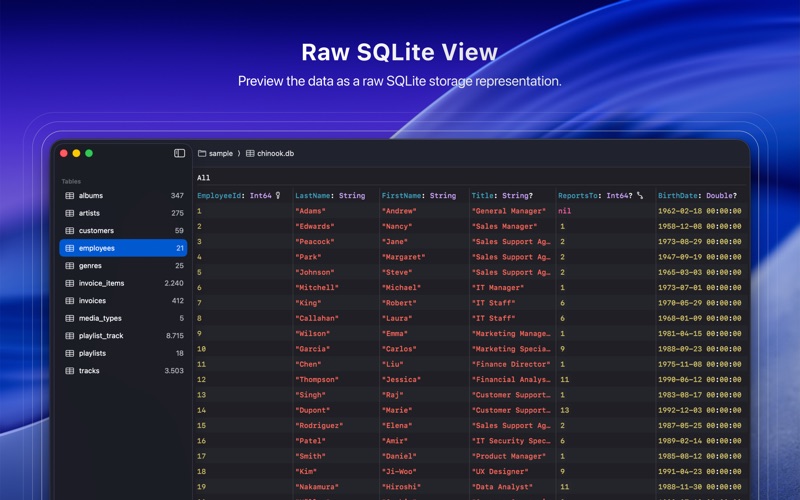Click the playlists table icon
The image size is (800, 500).
[69, 353]
